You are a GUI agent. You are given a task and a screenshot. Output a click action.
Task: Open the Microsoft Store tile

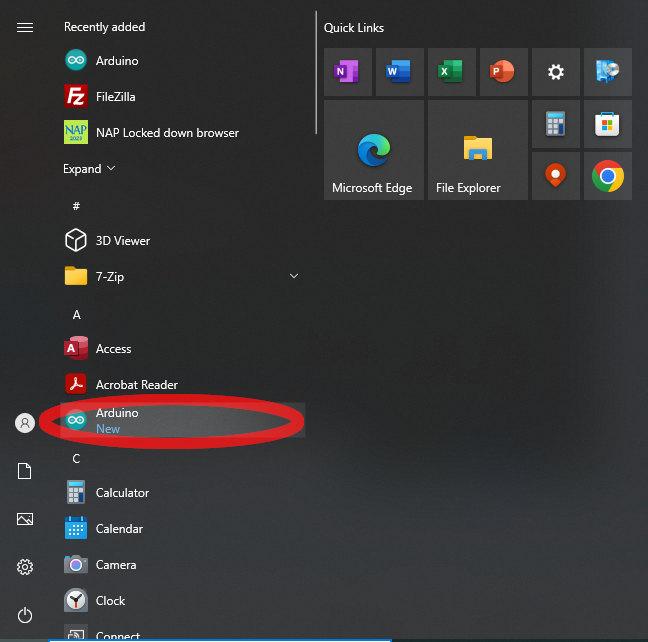click(608, 124)
